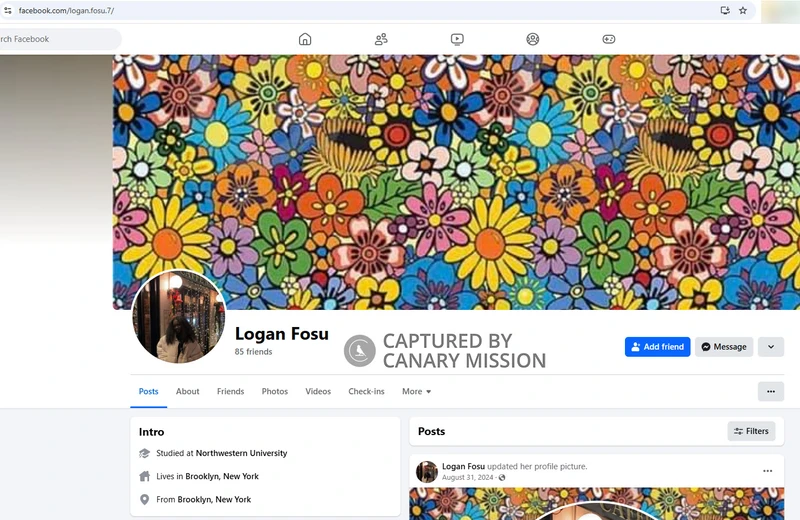Image resolution: width=800 pixels, height=520 pixels.
Task: Click the Message button
Action: [x=724, y=347]
